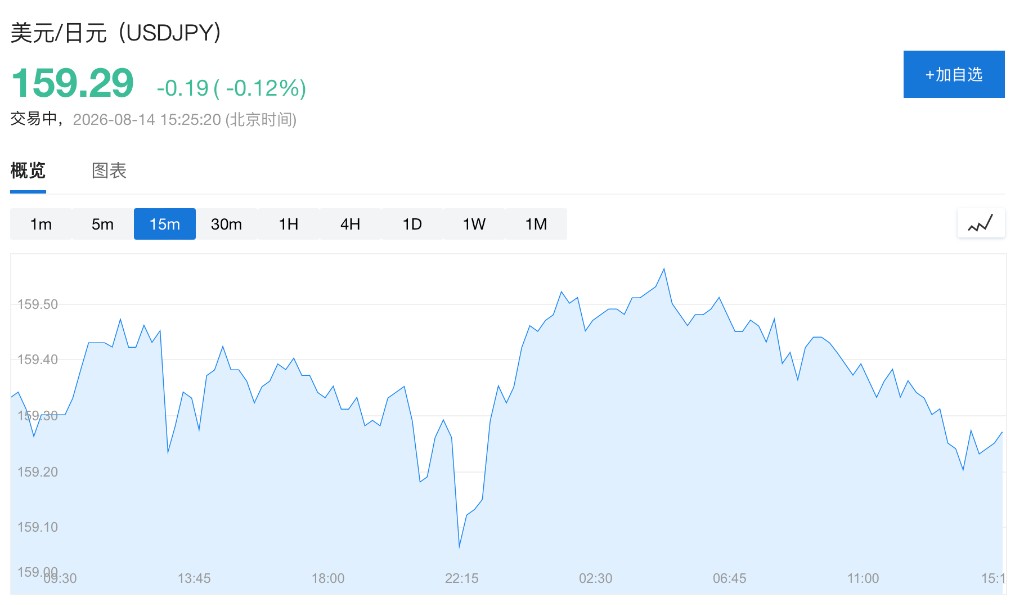Select the 5m interval

tap(103, 224)
